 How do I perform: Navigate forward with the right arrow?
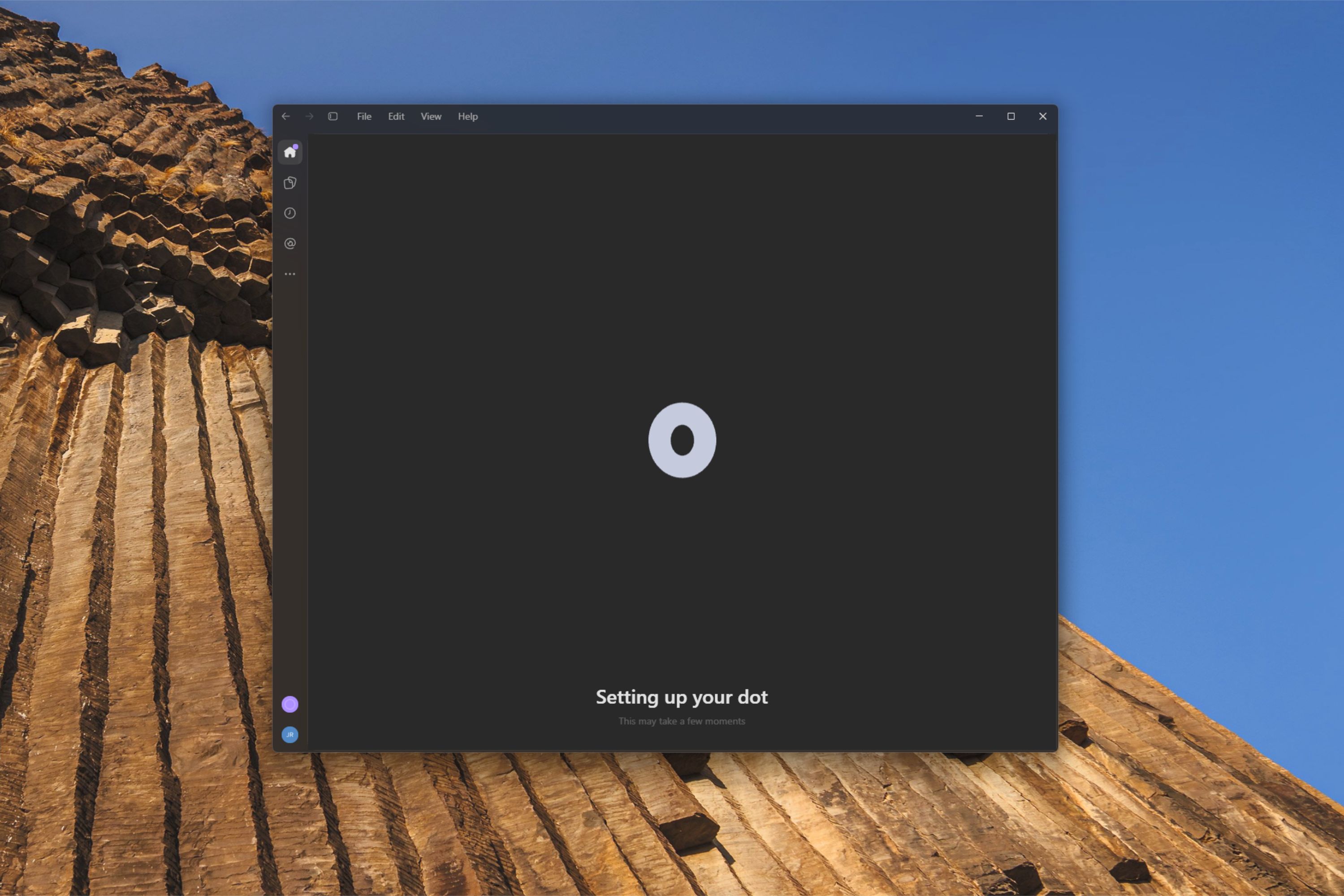point(309,116)
